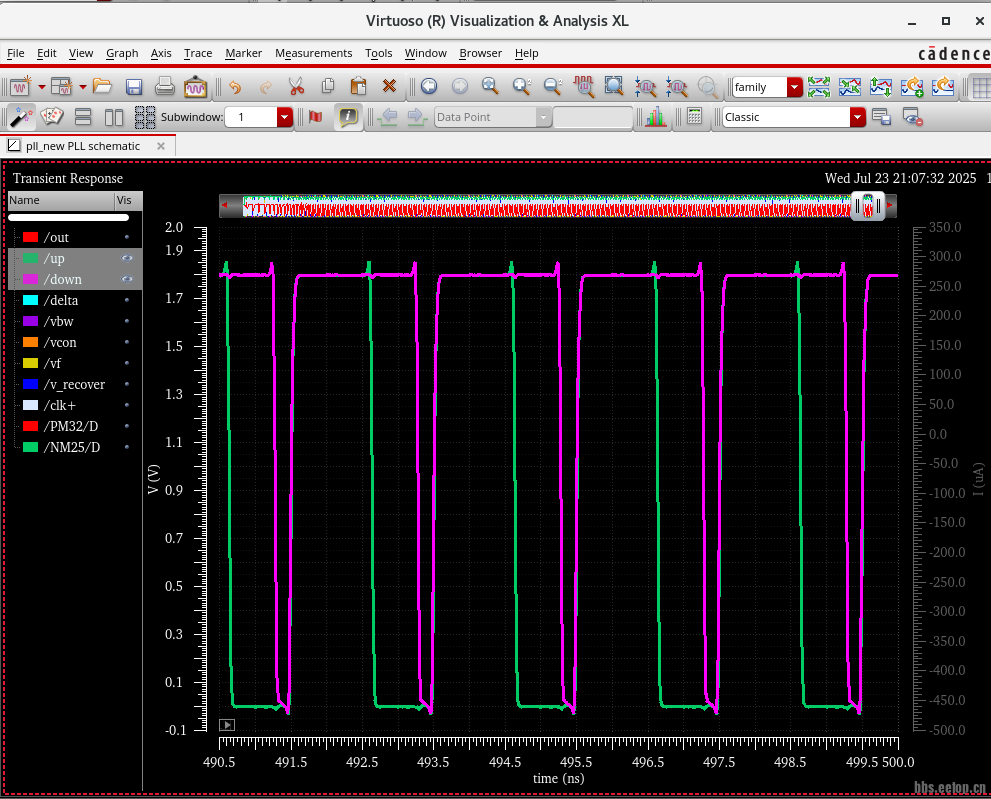Click the Vis column header
The height and width of the screenshot is (799, 991).
click(128, 200)
